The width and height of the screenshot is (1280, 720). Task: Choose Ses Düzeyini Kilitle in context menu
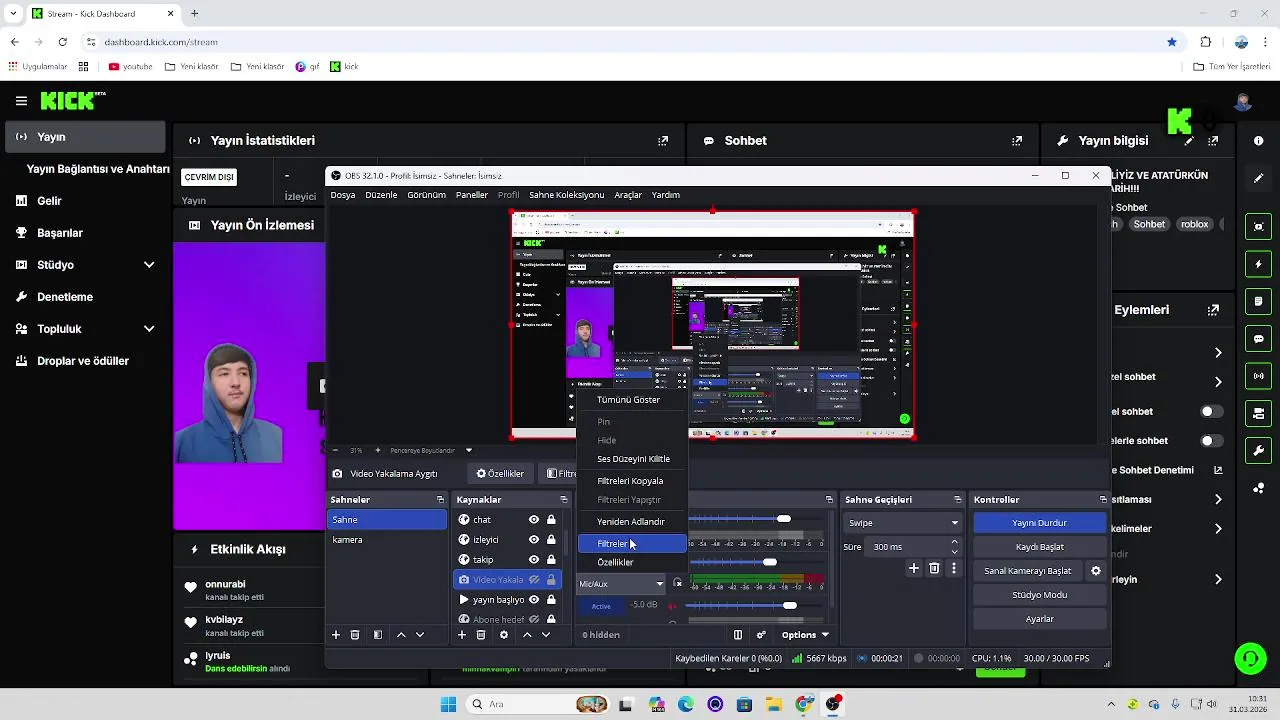632,459
